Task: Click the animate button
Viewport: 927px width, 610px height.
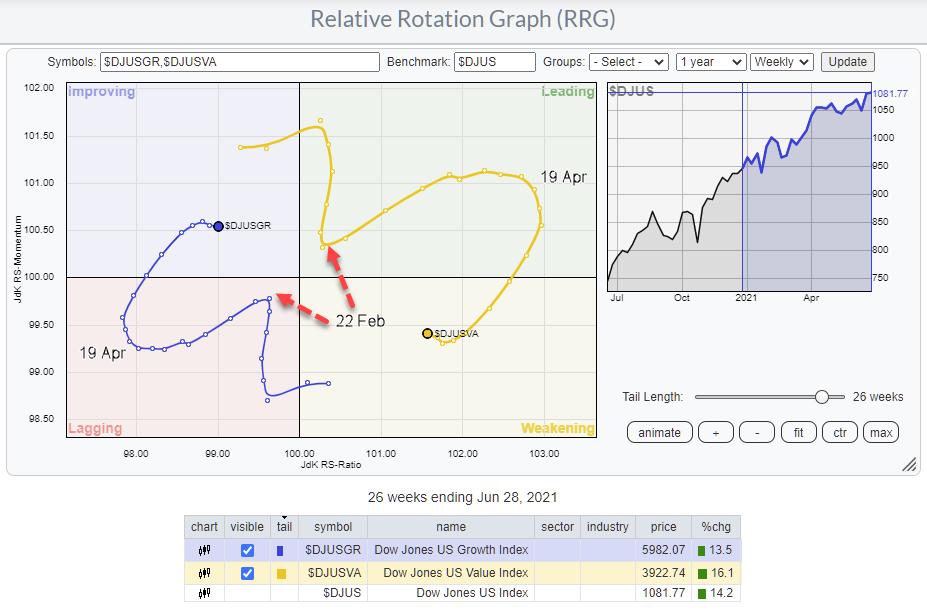Action: [x=659, y=432]
